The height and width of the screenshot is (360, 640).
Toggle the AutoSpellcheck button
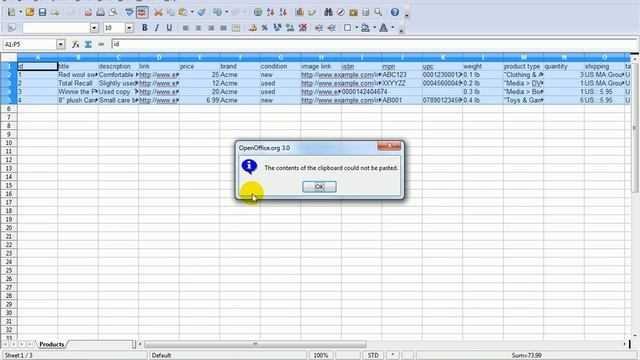142,12
